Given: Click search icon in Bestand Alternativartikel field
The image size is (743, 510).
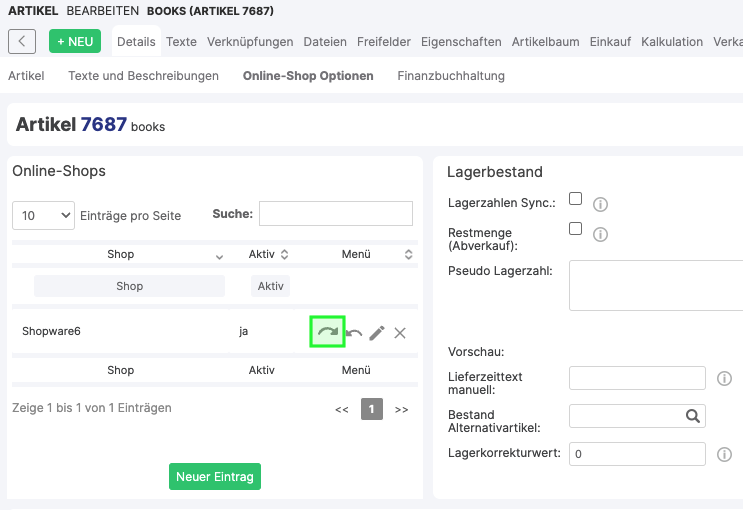Looking at the screenshot, I should (692, 416).
